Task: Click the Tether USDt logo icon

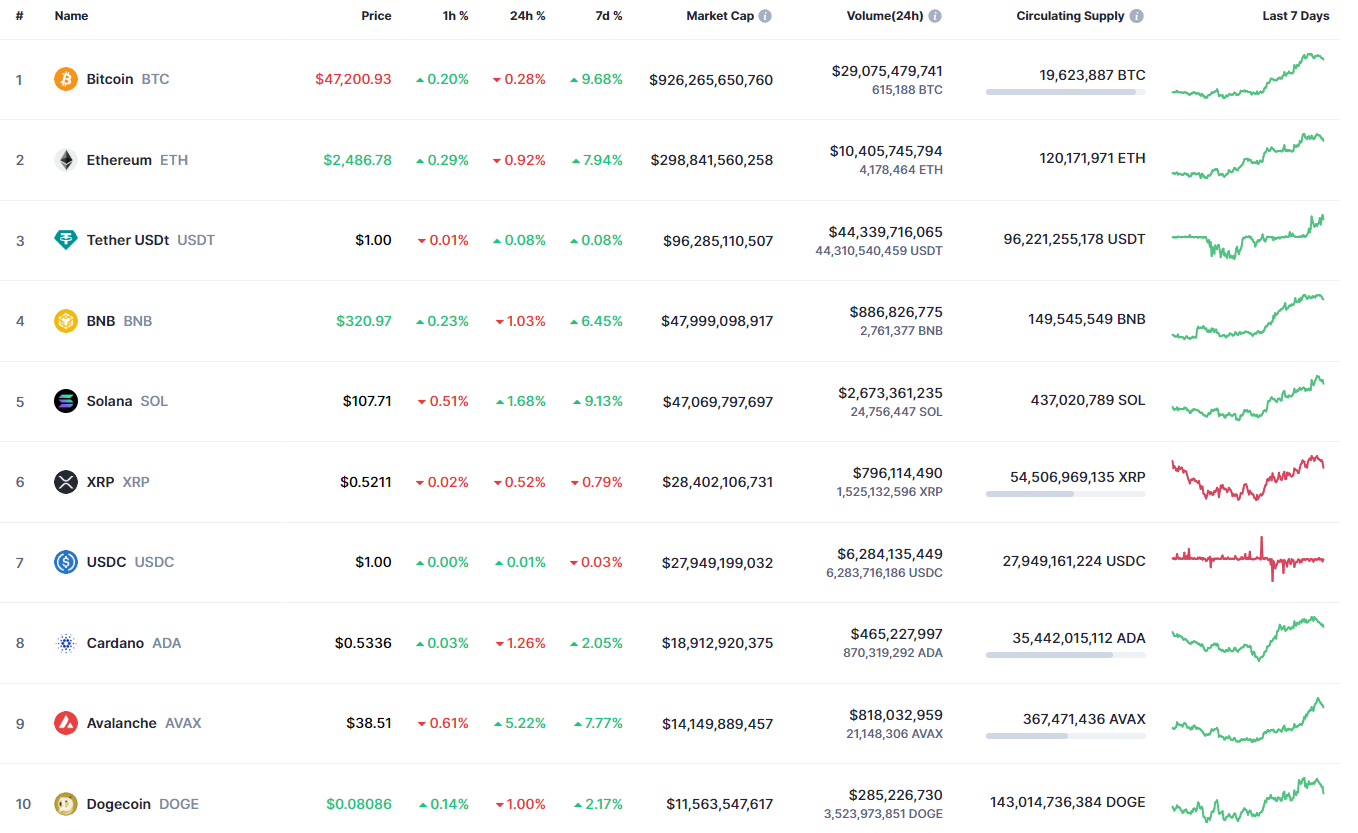Action: [x=66, y=240]
